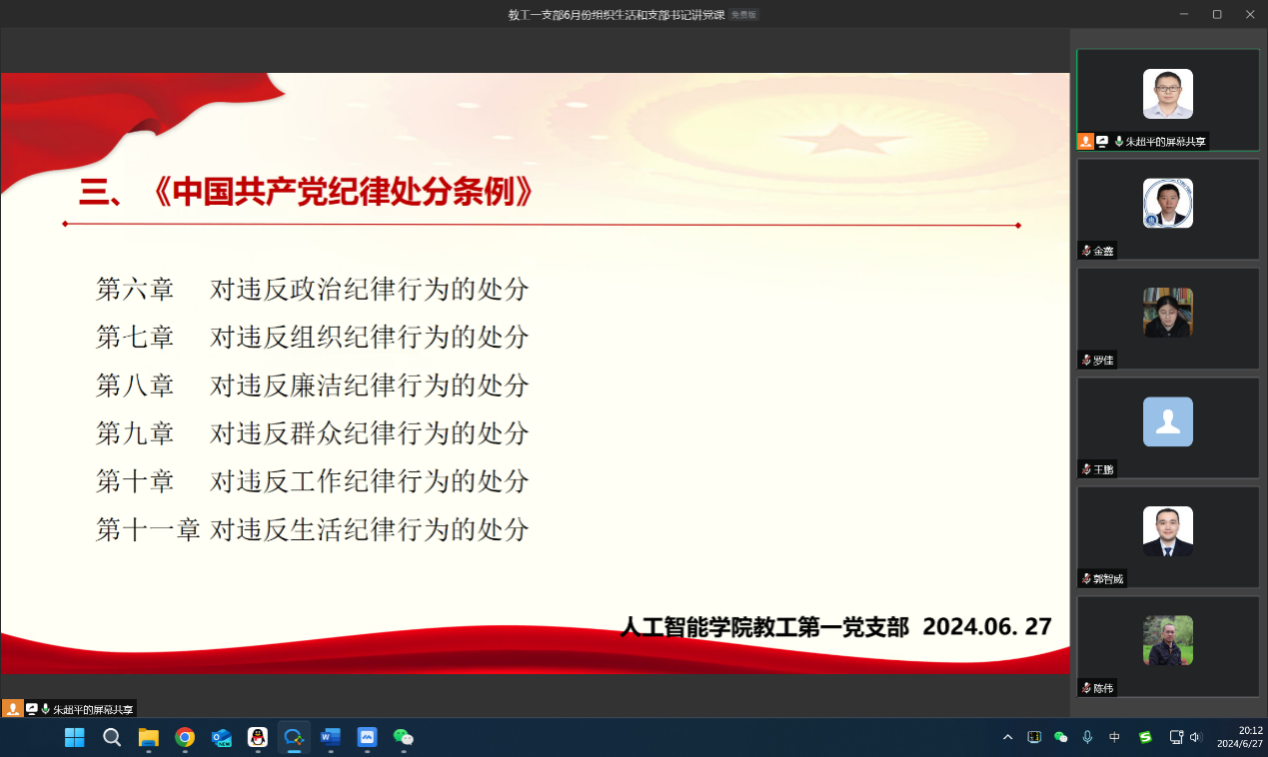Click the system tray microphone icon
Viewport: 1268px width, 757px height.
1088,737
